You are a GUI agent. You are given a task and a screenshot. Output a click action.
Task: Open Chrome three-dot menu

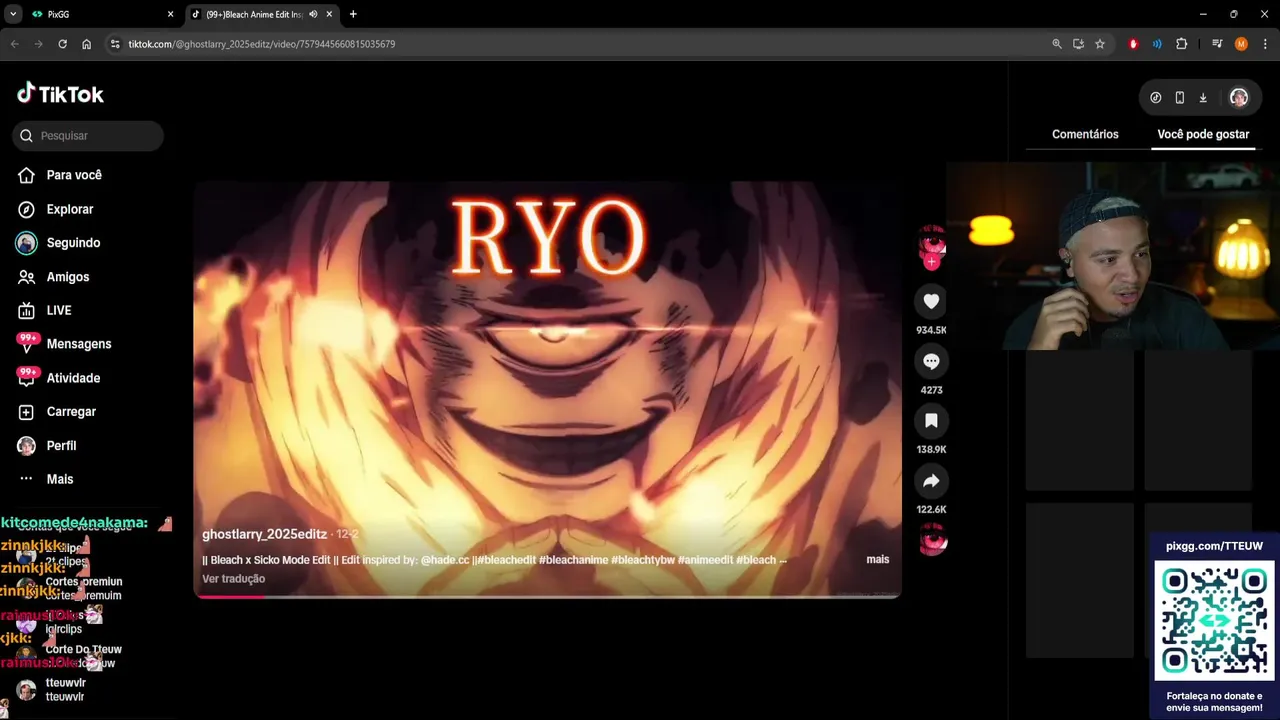coord(1264,44)
